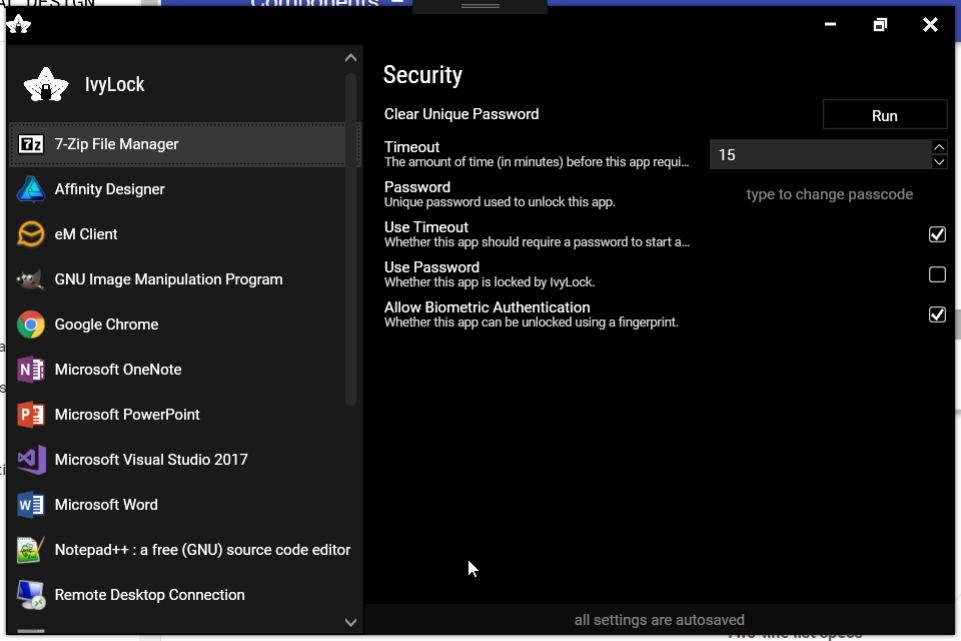
Task: Select the GNU Image Manipulation Program icon
Action: 31,280
